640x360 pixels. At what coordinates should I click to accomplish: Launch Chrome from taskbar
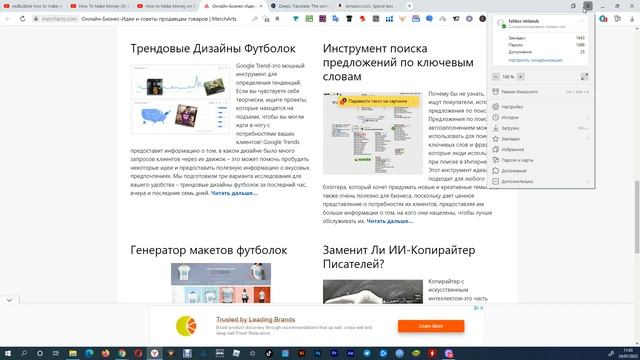pyautogui.click(x=122, y=353)
